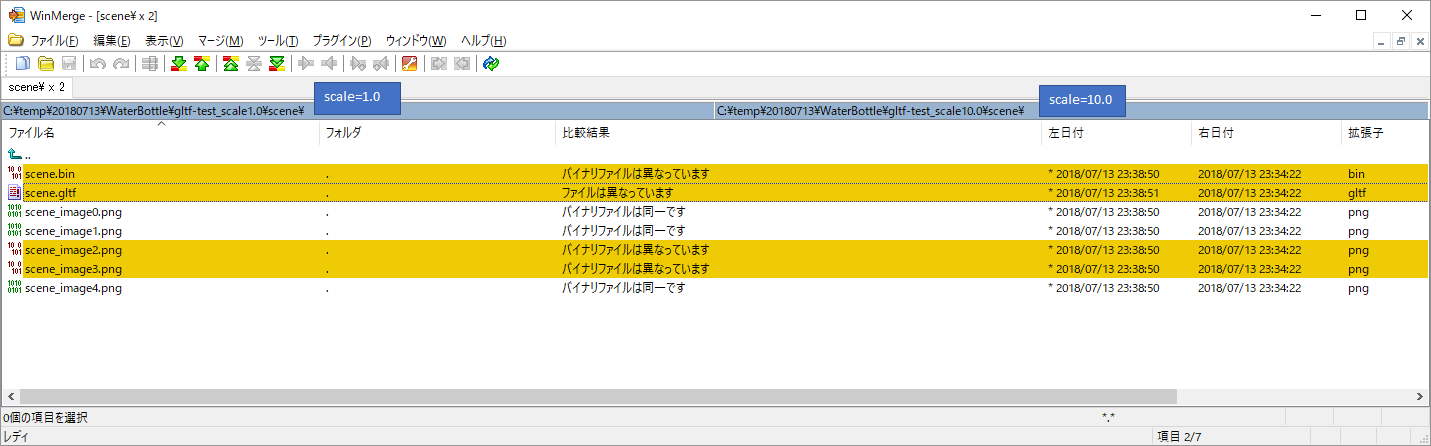Open the ツール(T) menu

point(278,41)
